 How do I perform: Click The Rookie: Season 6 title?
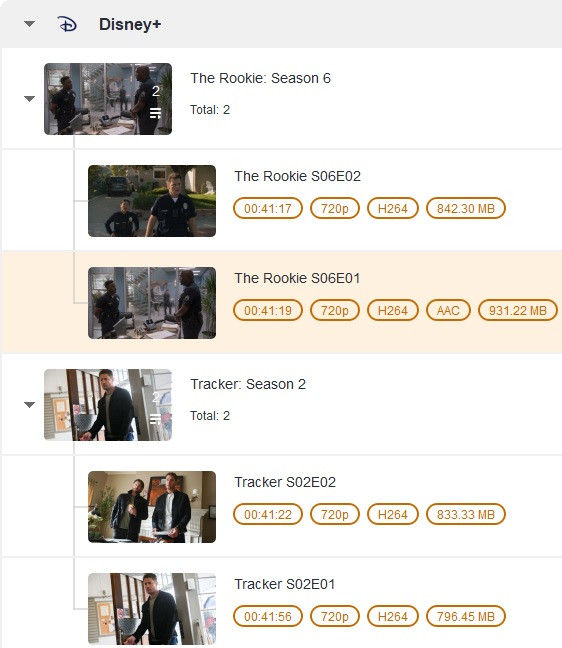[260, 78]
